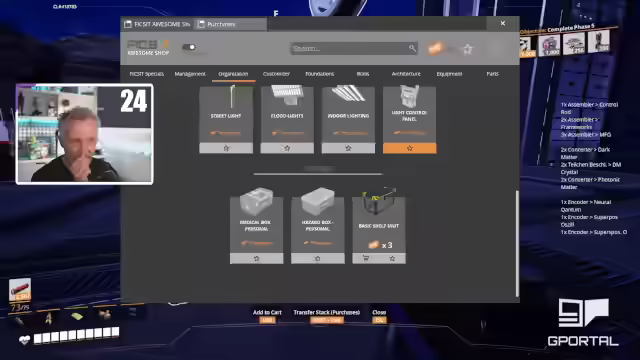Open the Foundations category tab
The image size is (640, 360).
click(x=320, y=74)
